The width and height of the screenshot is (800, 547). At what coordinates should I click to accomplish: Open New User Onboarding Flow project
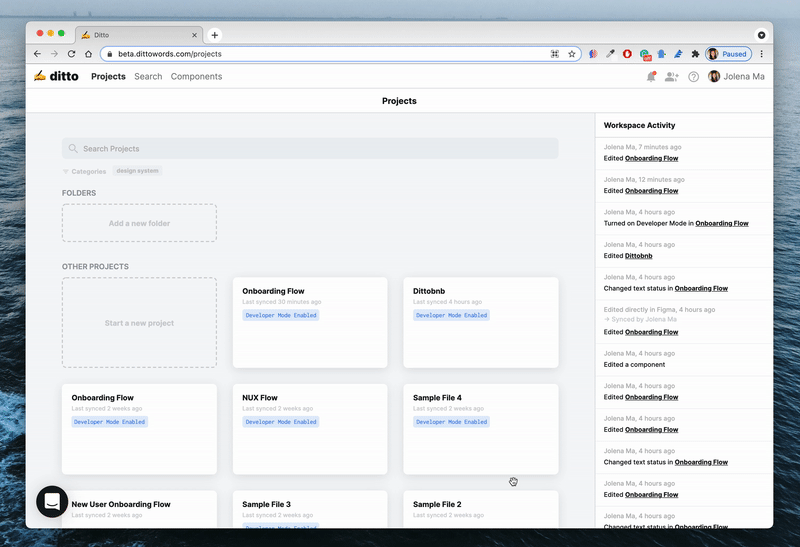tap(139, 509)
